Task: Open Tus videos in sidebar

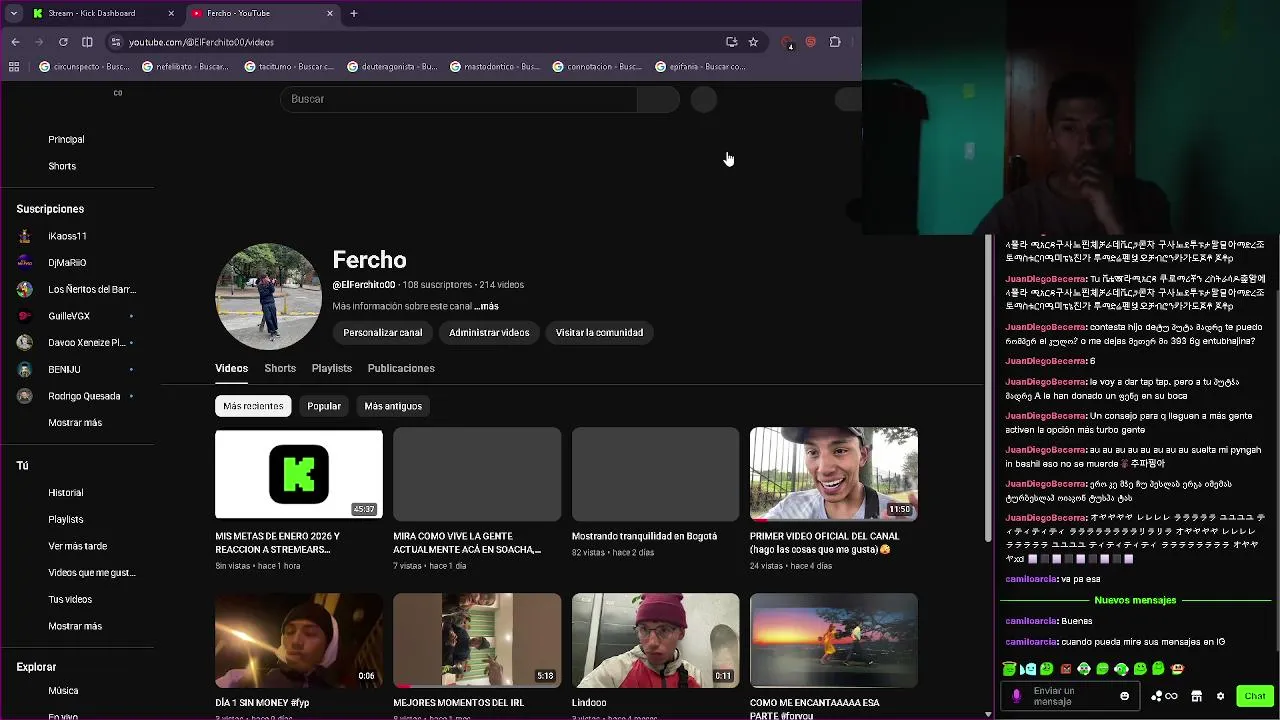Action: click(70, 599)
